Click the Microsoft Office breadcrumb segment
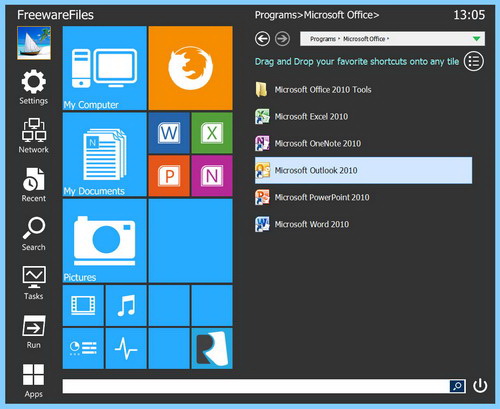This screenshot has height=409, width=500. point(364,39)
